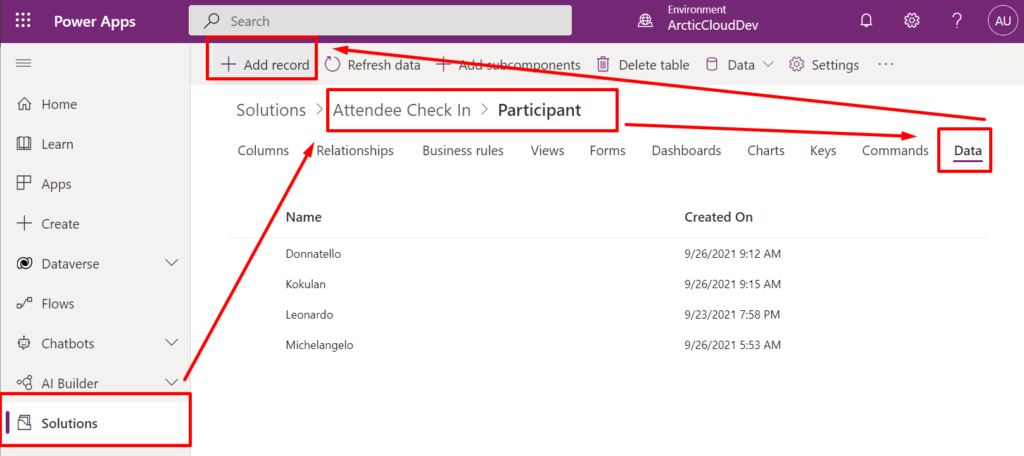Open the Environment globe icon
The image size is (1024, 456).
point(645,22)
